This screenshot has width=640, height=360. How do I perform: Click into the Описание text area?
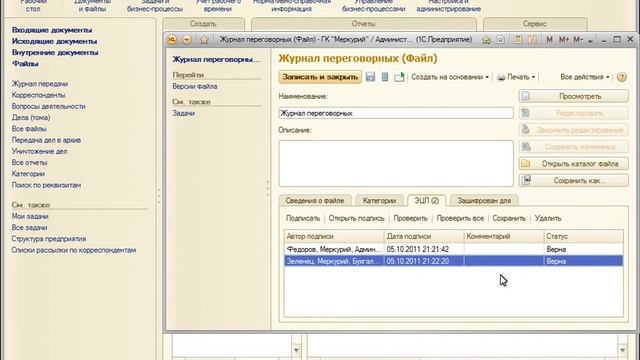click(x=396, y=163)
